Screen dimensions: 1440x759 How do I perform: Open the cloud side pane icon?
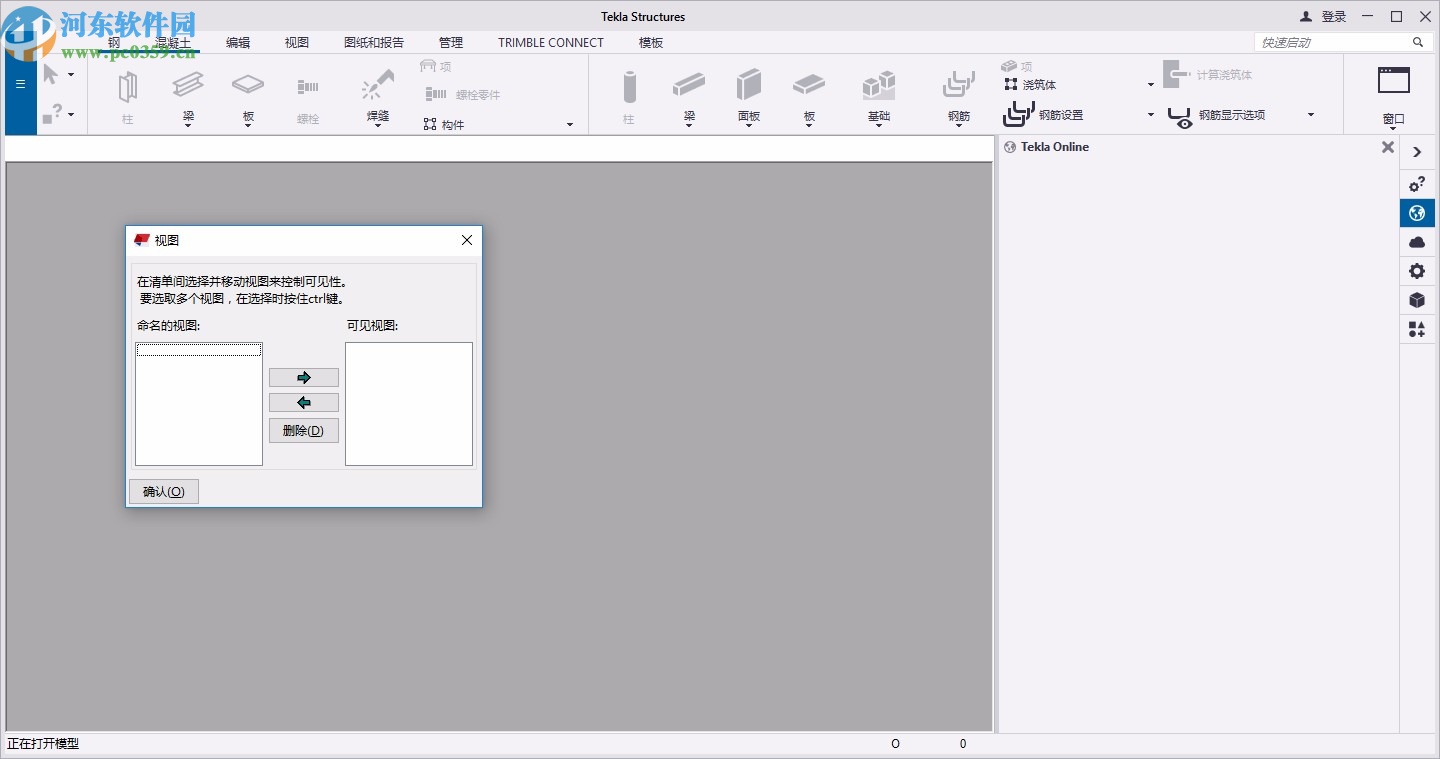[1417, 242]
